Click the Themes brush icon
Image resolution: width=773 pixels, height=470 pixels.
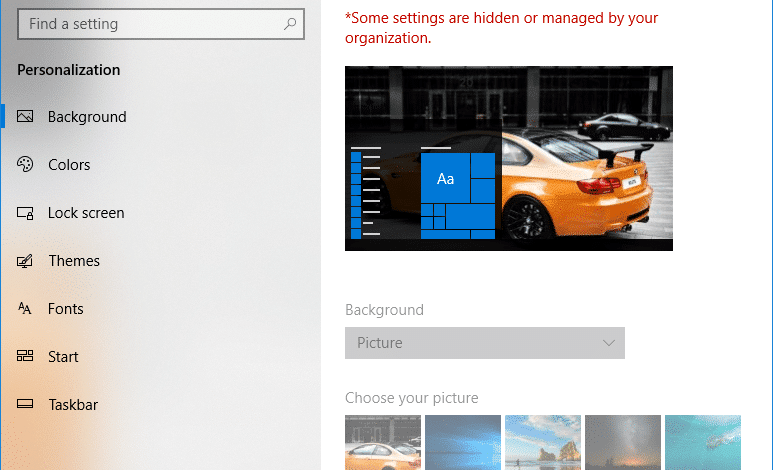[x=25, y=260]
